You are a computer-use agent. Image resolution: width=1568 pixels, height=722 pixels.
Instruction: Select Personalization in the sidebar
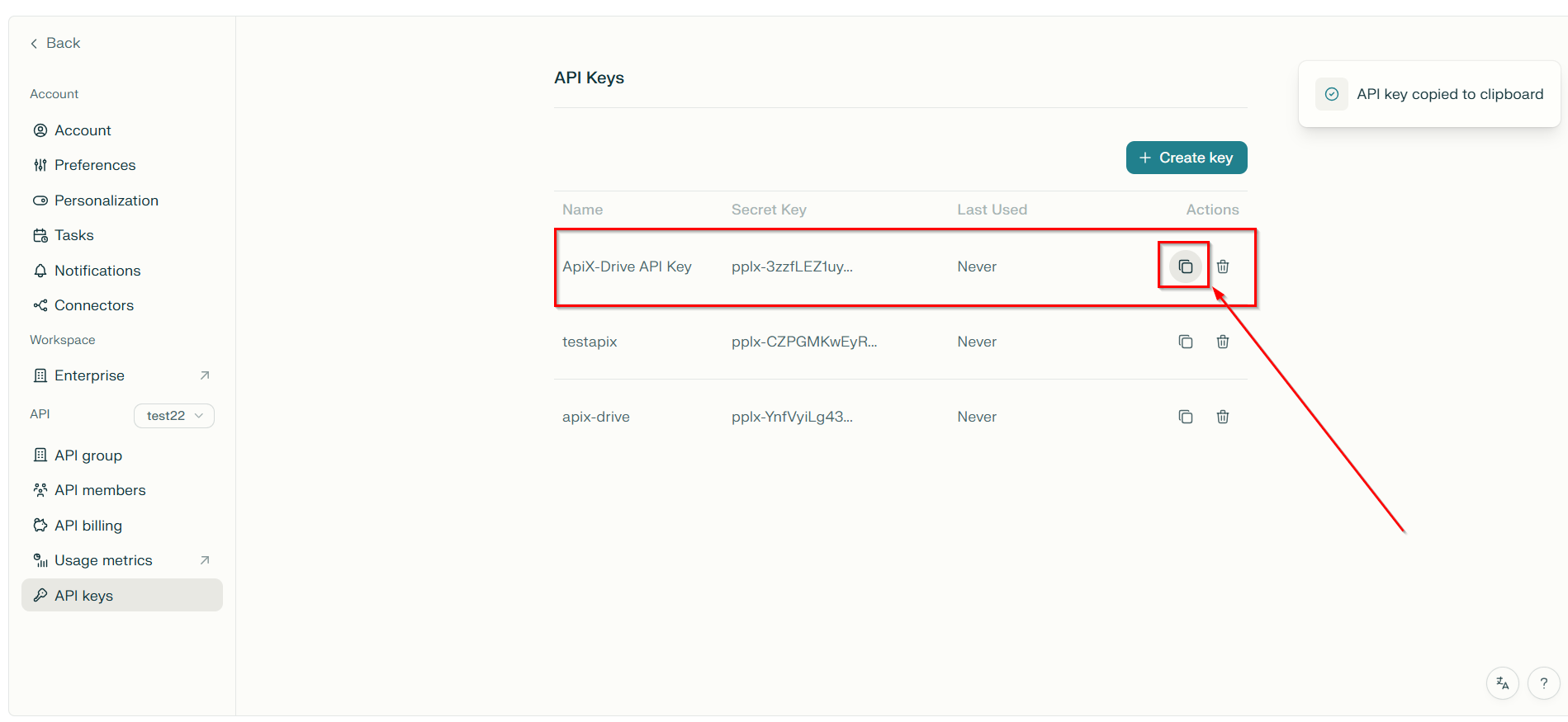[x=106, y=201]
